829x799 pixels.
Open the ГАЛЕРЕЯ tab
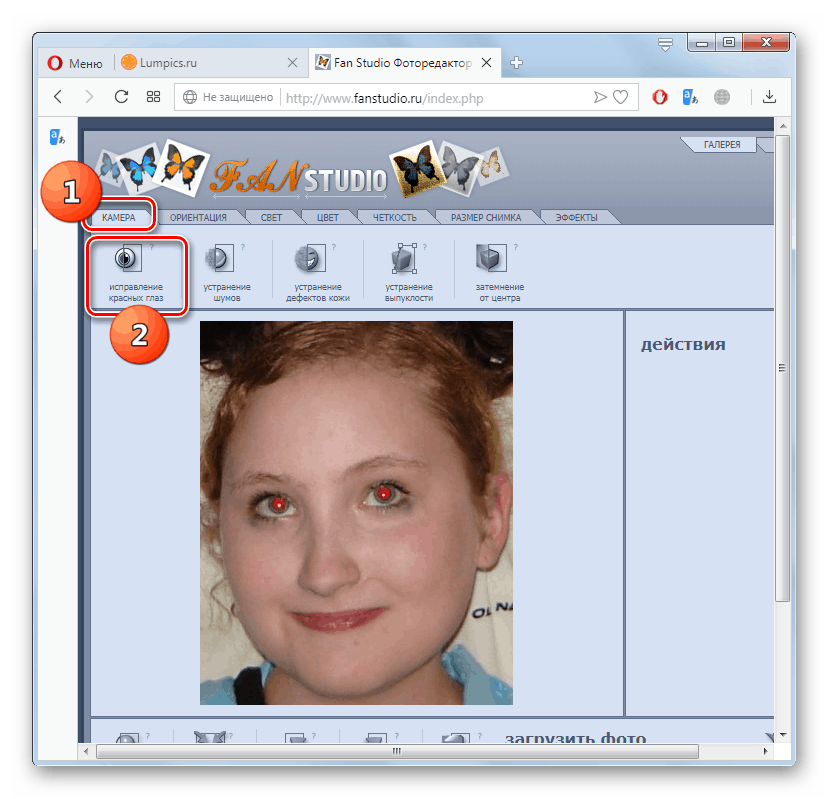coord(721,144)
